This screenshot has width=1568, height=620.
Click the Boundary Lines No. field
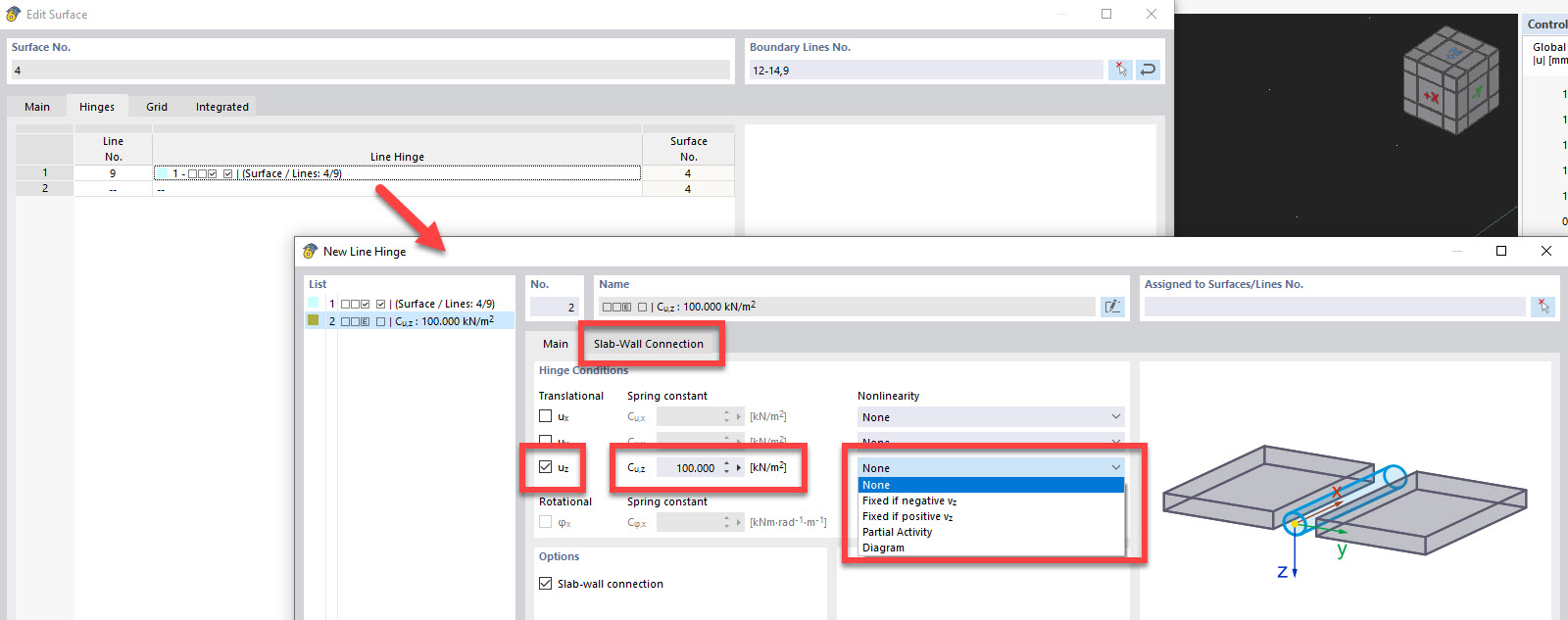click(x=925, y=70)
